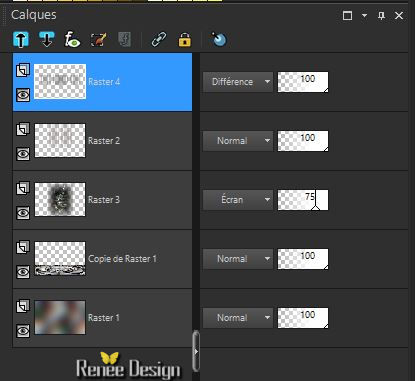Click the blue highlight bulb icon
Viewport: 415px width, 381px height.
pyautogui.click(x=219, y=39)
